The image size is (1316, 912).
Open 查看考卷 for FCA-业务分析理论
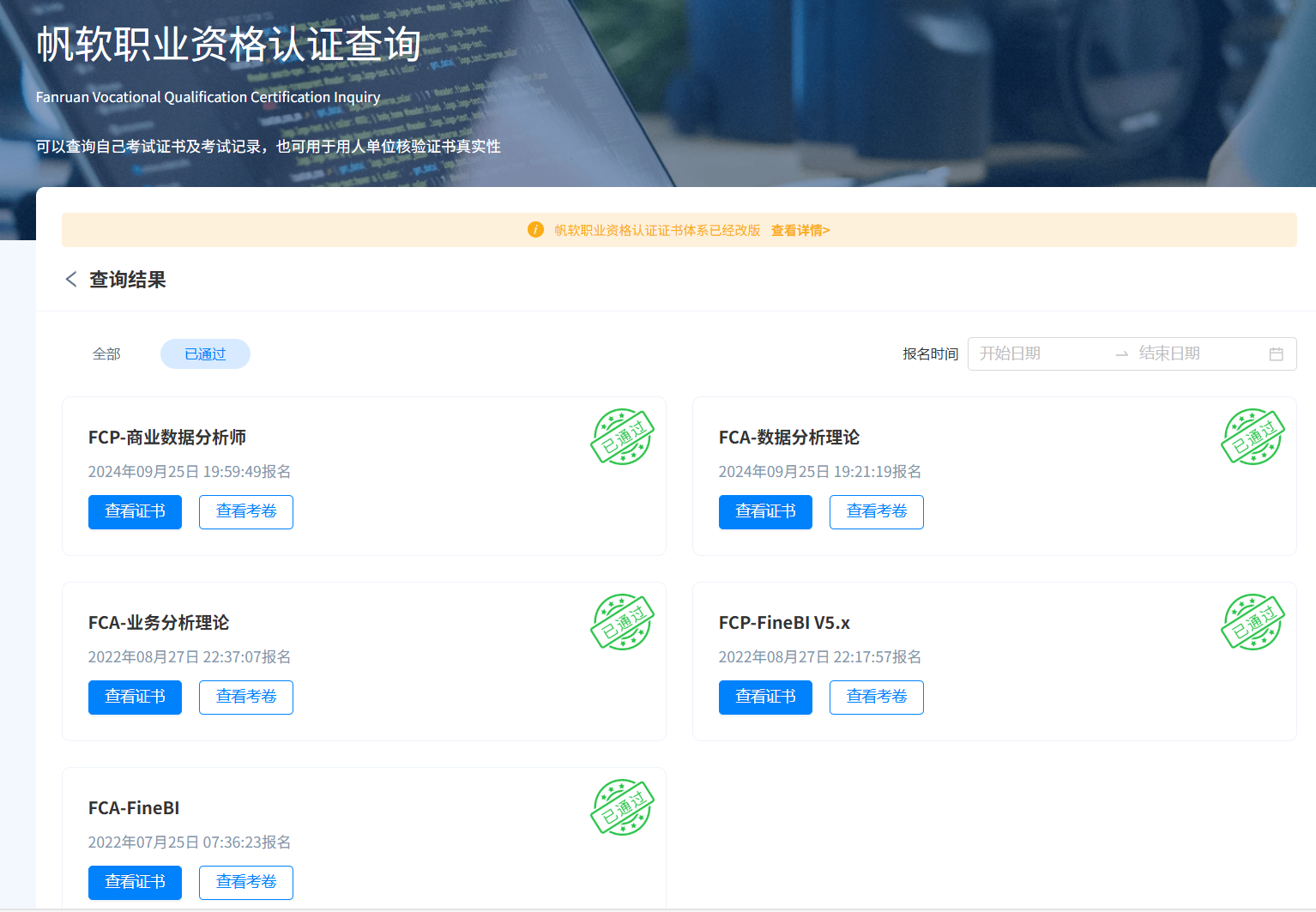click(246, 698)
